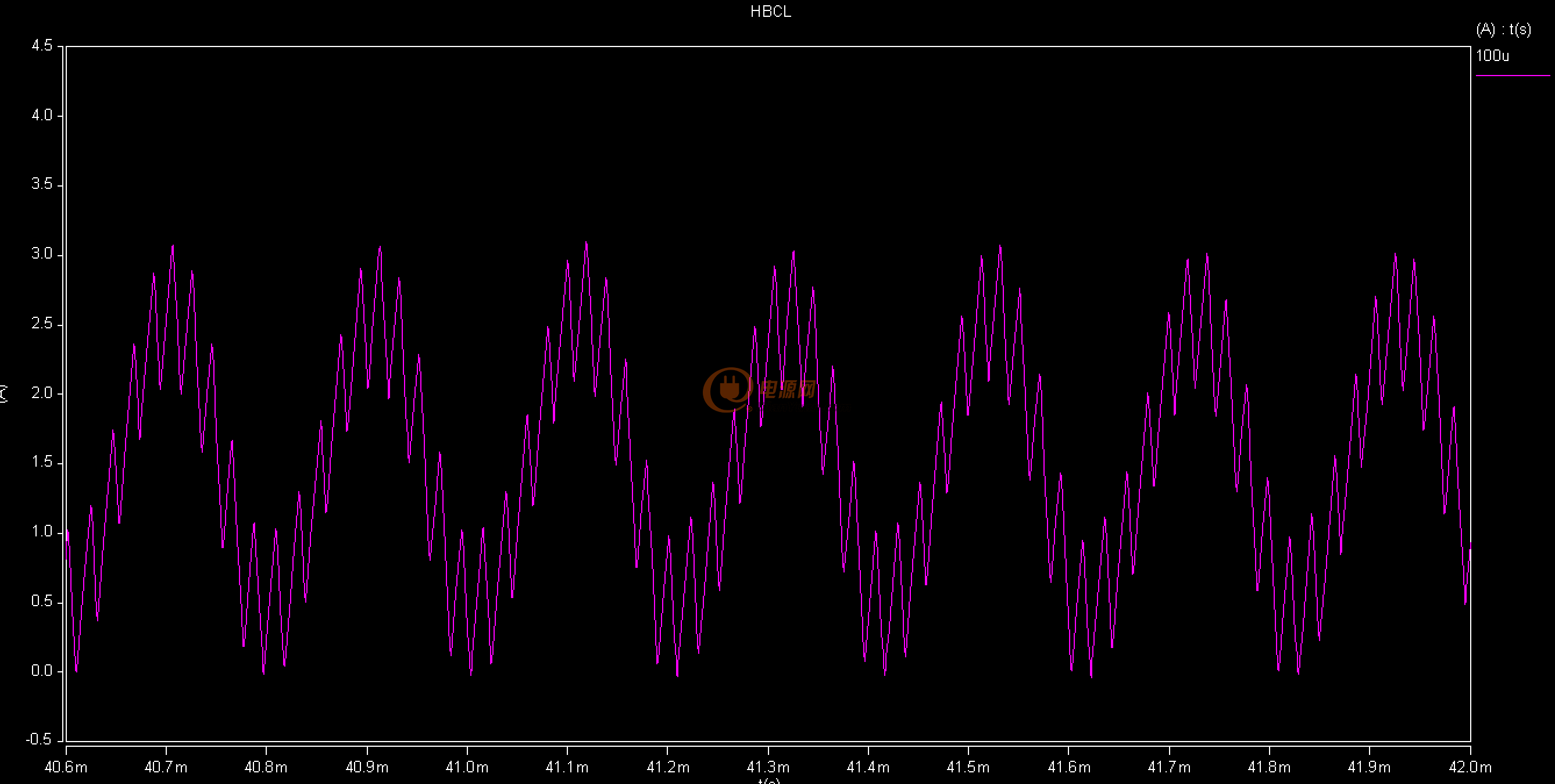Click the 41.3m x-axis label
1555x784 pixels.
(768, 767)
